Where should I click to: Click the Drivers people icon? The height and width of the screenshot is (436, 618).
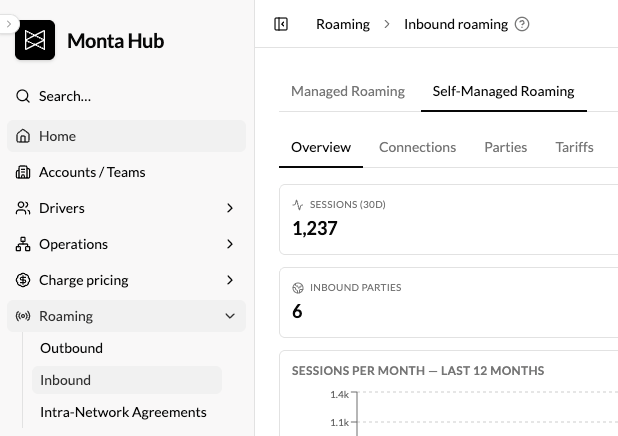click(x=23, y=208)
